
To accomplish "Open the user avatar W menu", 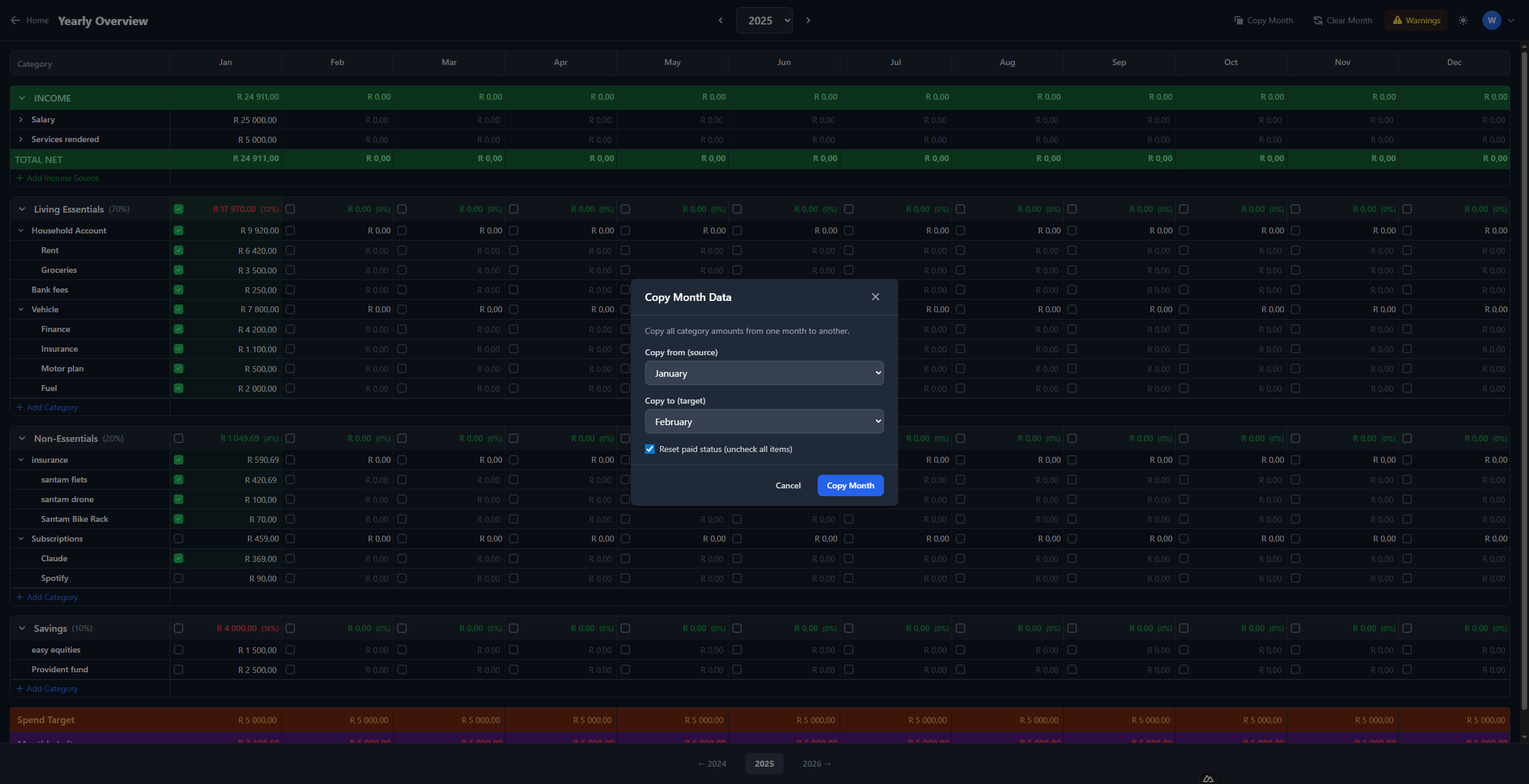I will point(1491,20).
